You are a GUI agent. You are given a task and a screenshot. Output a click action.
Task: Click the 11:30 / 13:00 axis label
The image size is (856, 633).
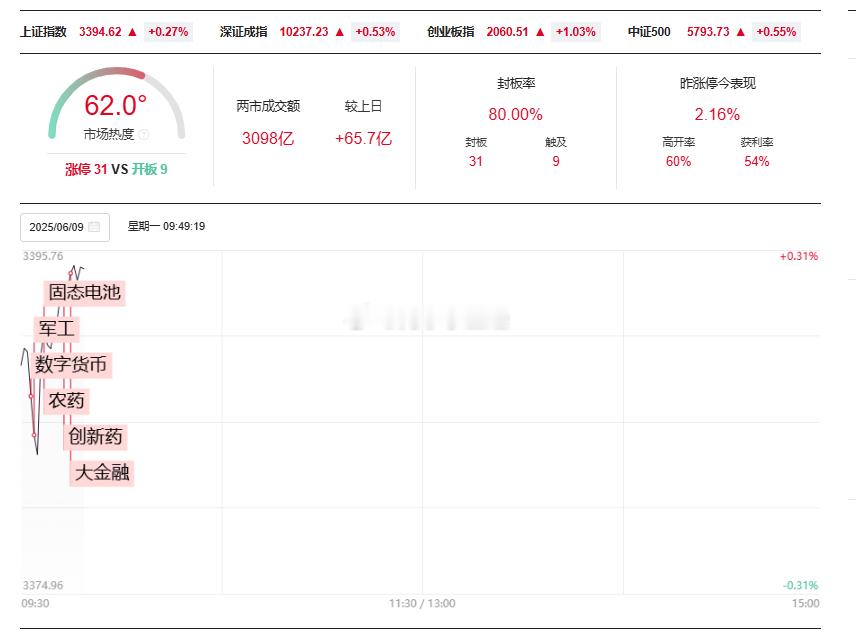(x=422, y=604)
